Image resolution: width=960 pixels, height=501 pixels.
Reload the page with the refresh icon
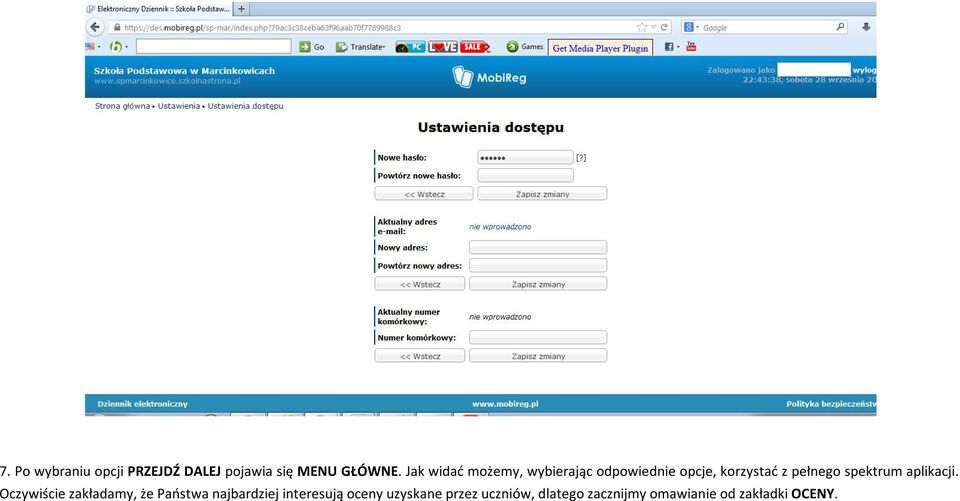(664, 27)
